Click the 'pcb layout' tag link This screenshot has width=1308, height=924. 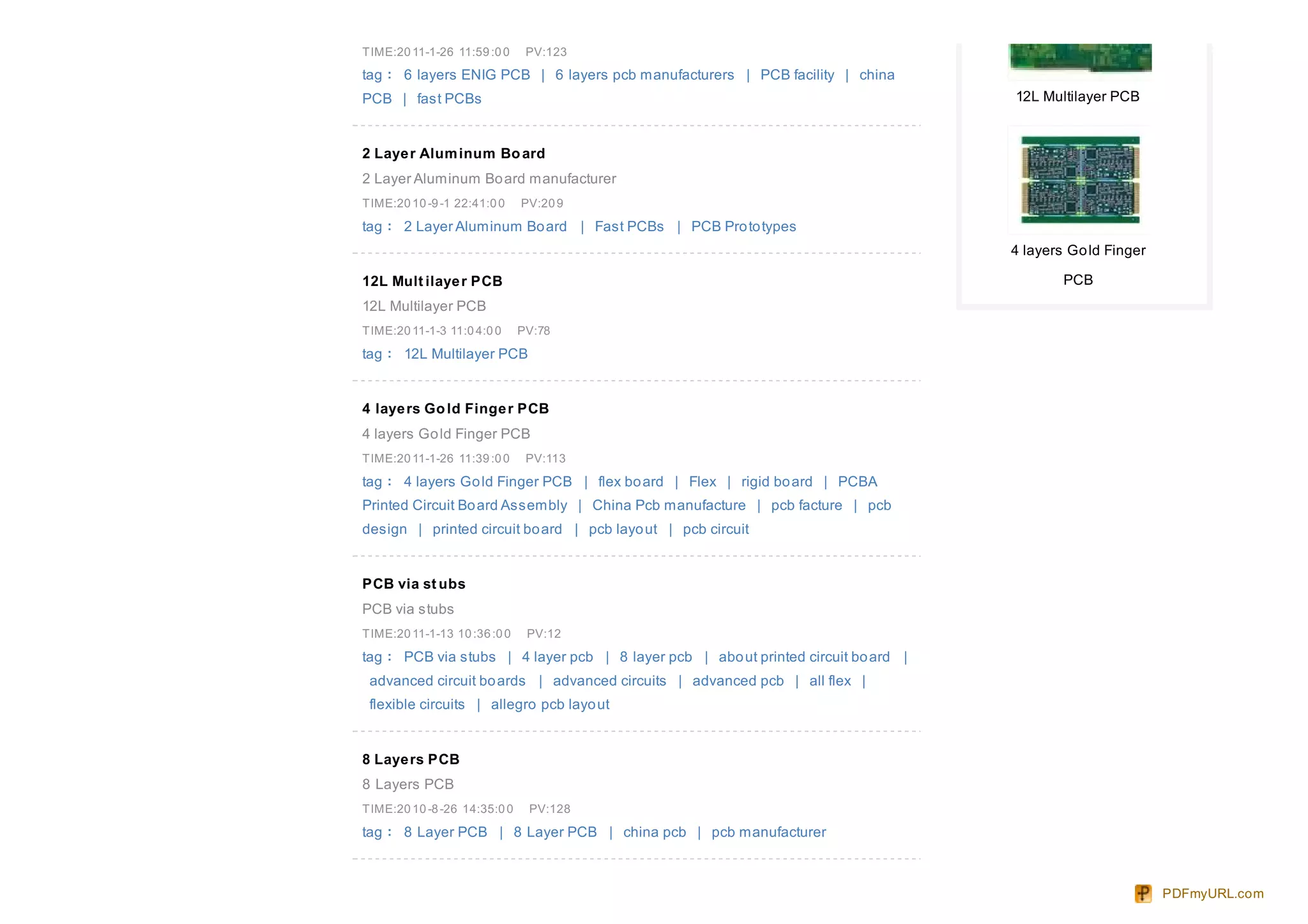point(623,529)
